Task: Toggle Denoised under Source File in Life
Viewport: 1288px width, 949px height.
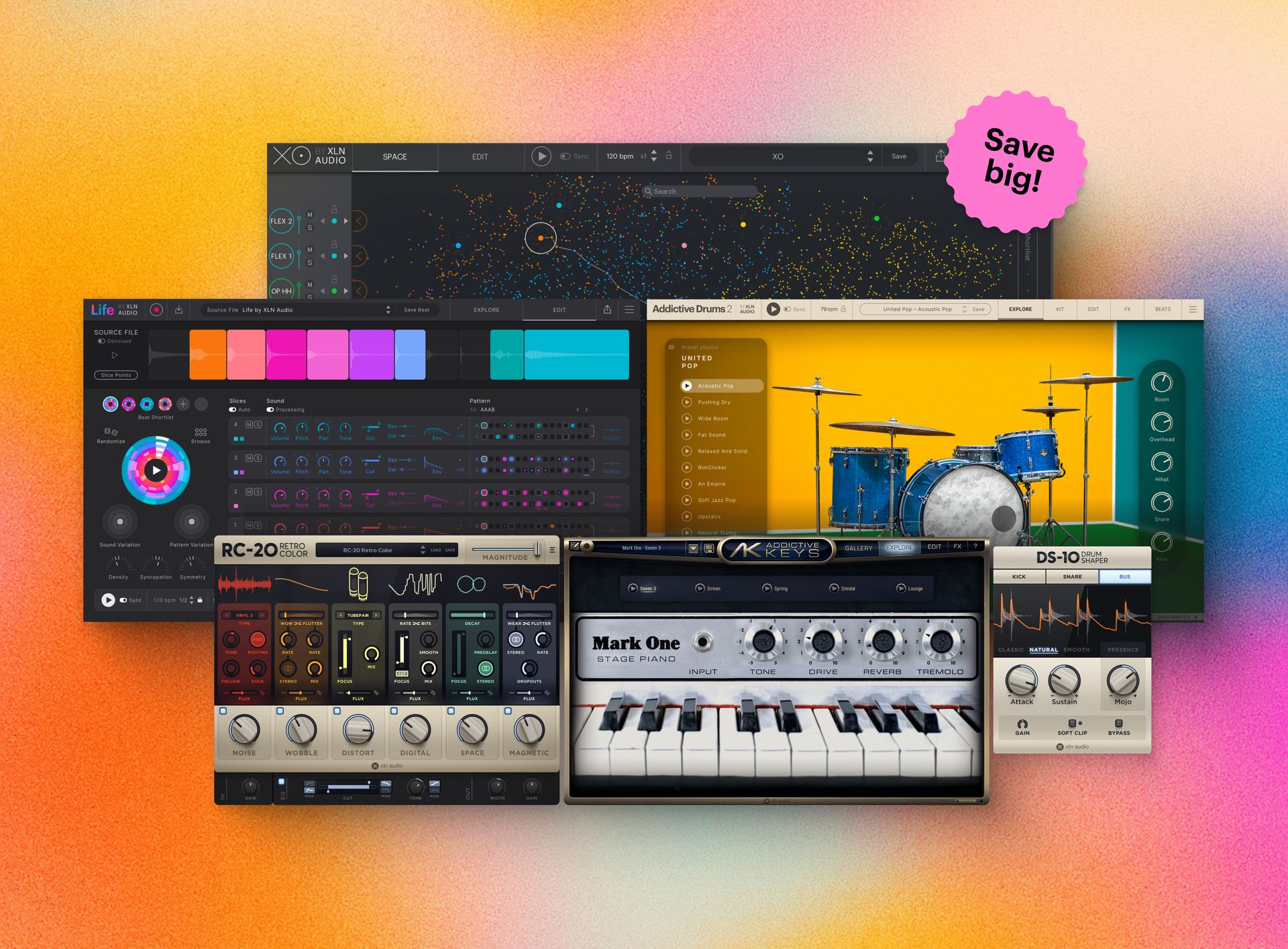Action: click(x=101, y=341)
